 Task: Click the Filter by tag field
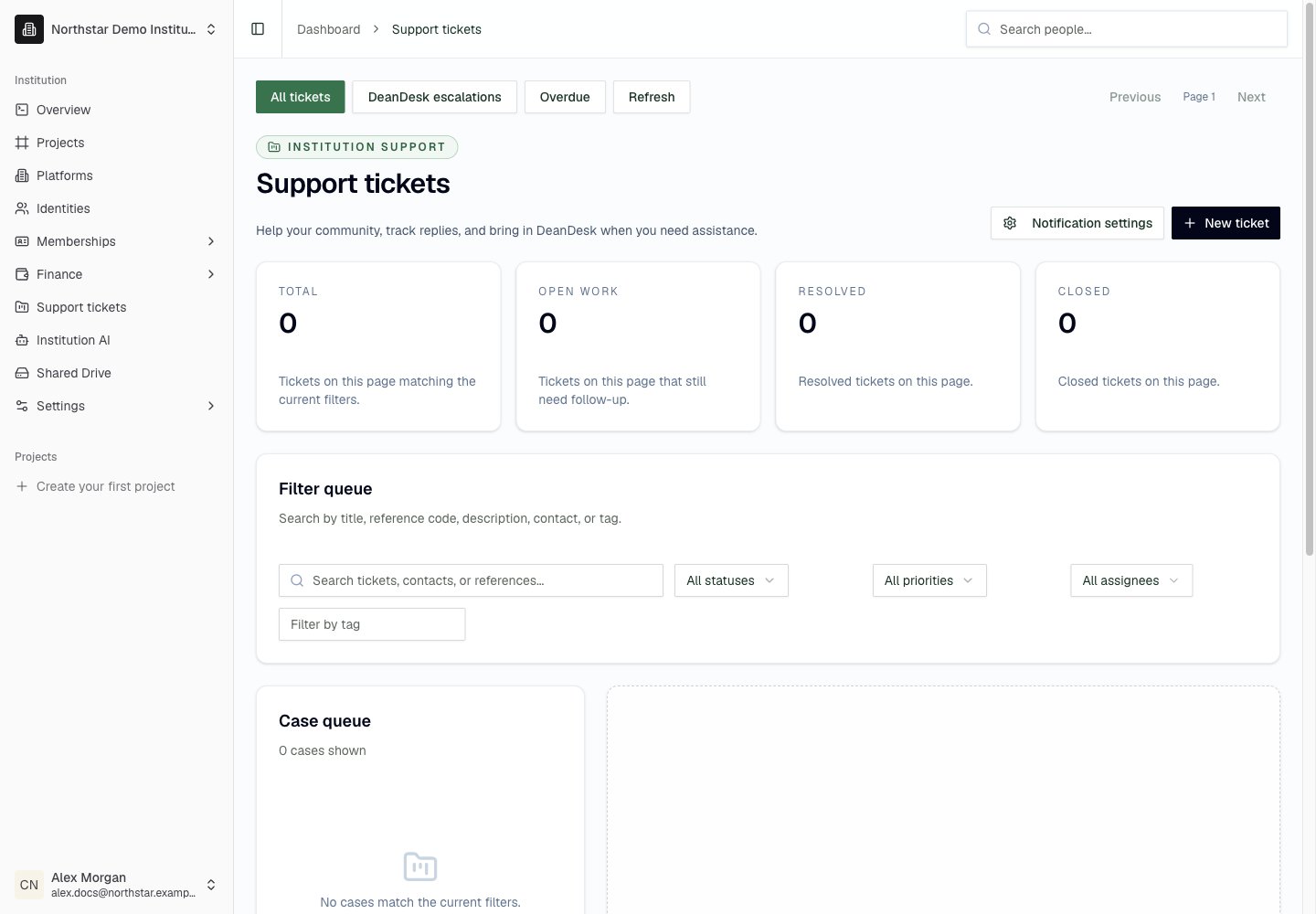coord(372,624)
